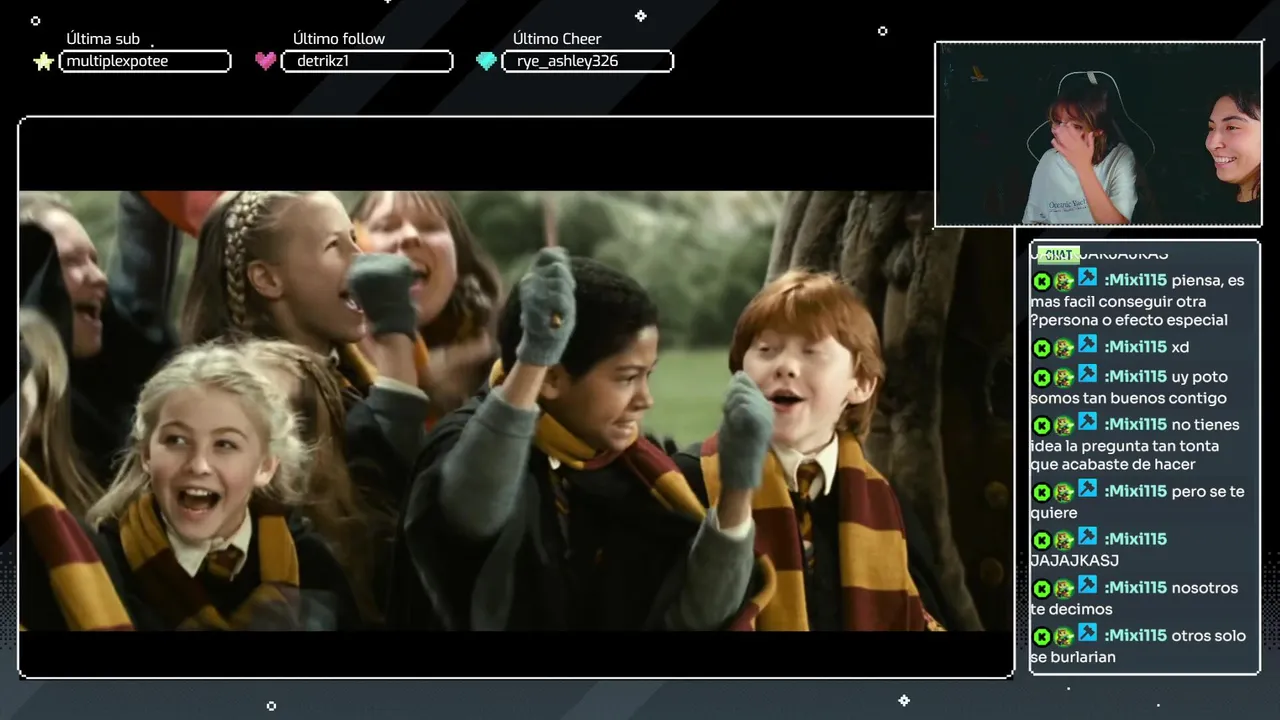Click blue hammer badge on the 'xd' message

point(1087,343)
